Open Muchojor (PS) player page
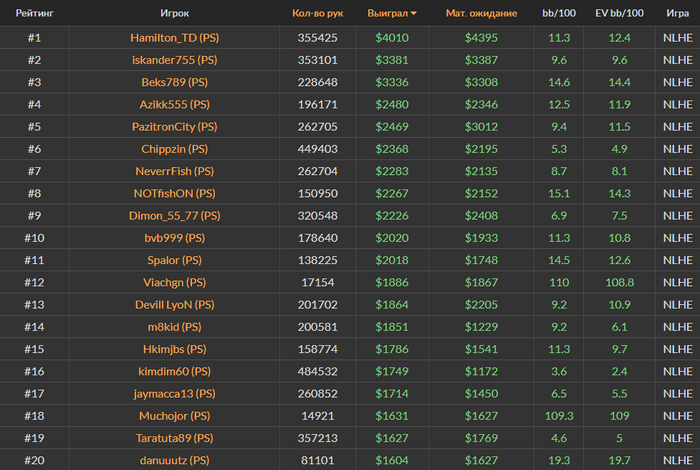The image size is (700, 470). pyautogui.click(x=175, y=416)
